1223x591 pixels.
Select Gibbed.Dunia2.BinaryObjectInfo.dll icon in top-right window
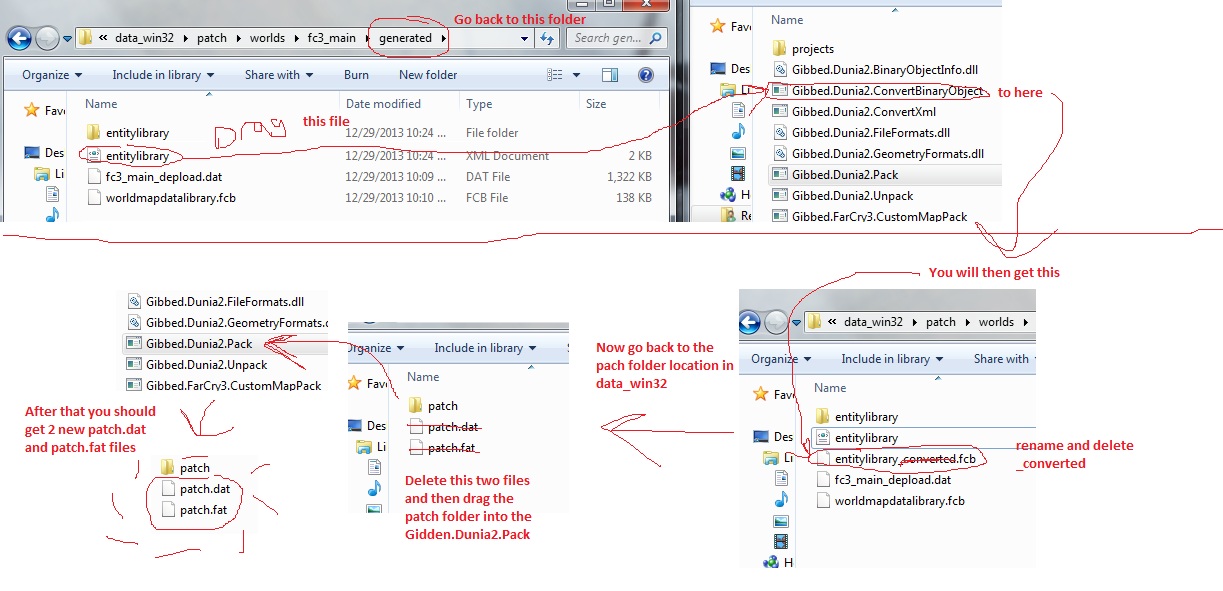coord(780,69)
